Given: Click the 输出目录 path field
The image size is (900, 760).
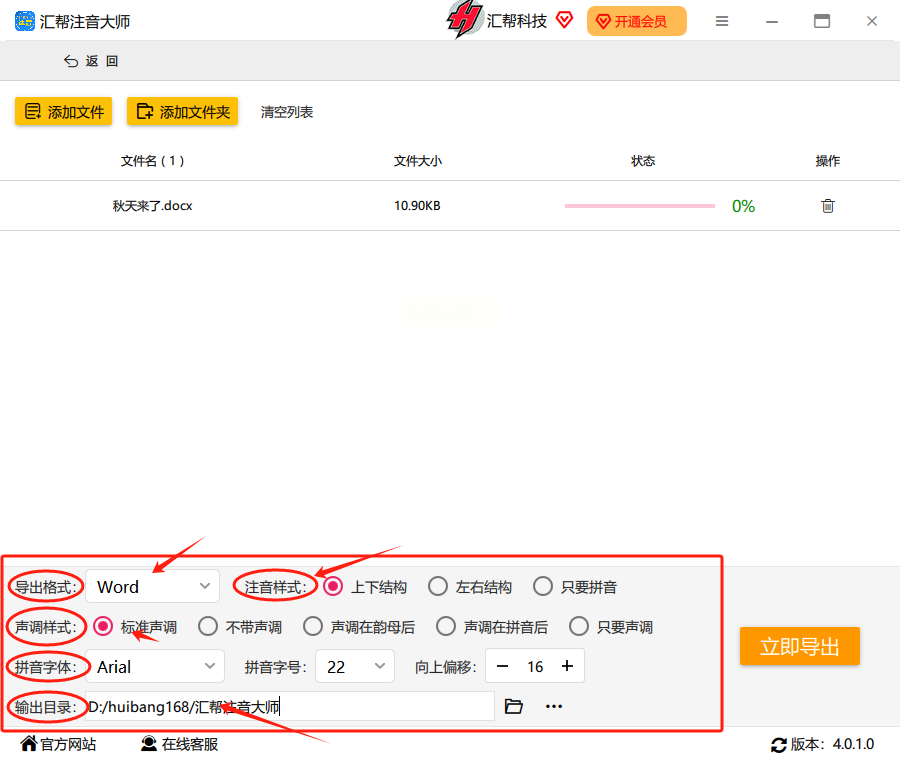Looking at the screenshot, I should tap(290, 706).
